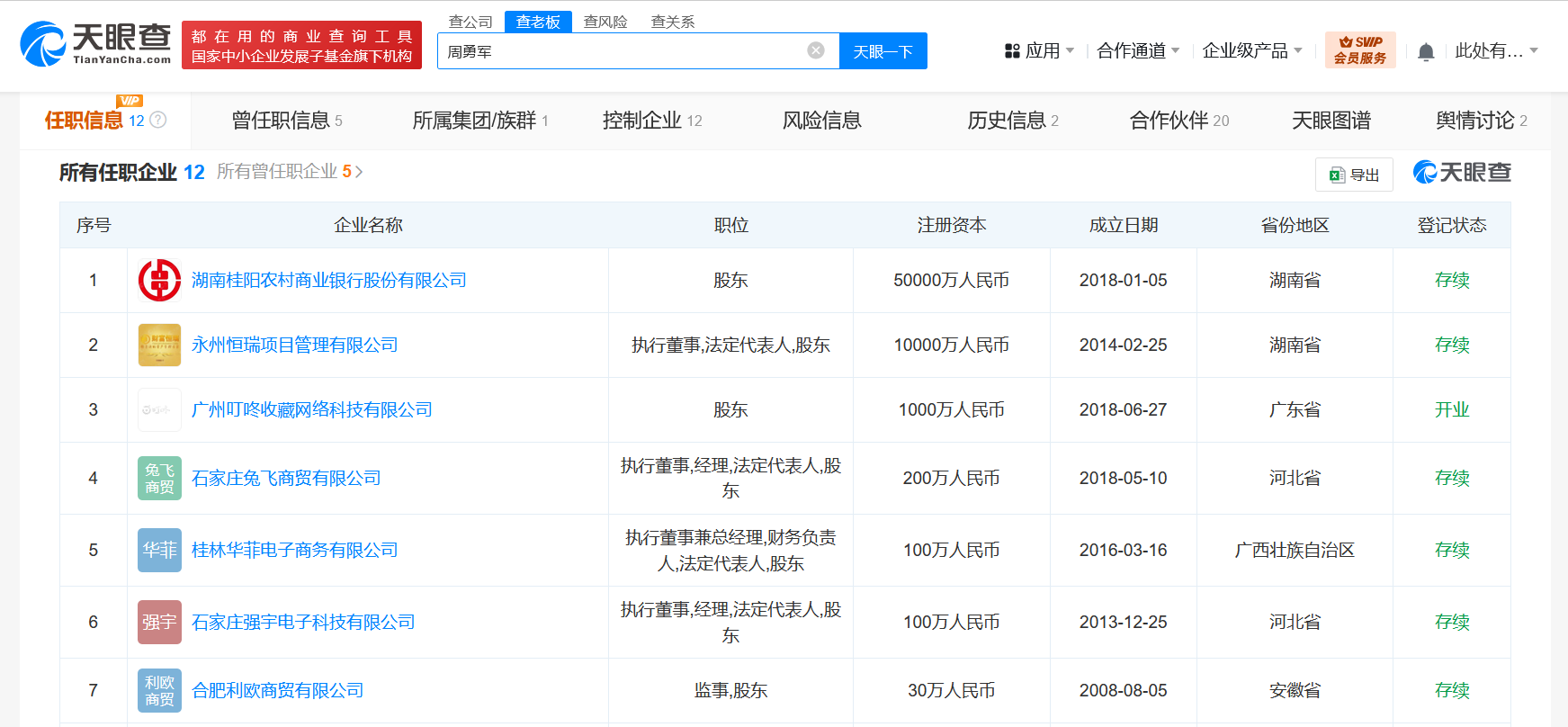Viewport: 1568px width, 727px height.
Task: Open 湖南桂阳农村商业银行股份有限公司 link
Action: 329,280
